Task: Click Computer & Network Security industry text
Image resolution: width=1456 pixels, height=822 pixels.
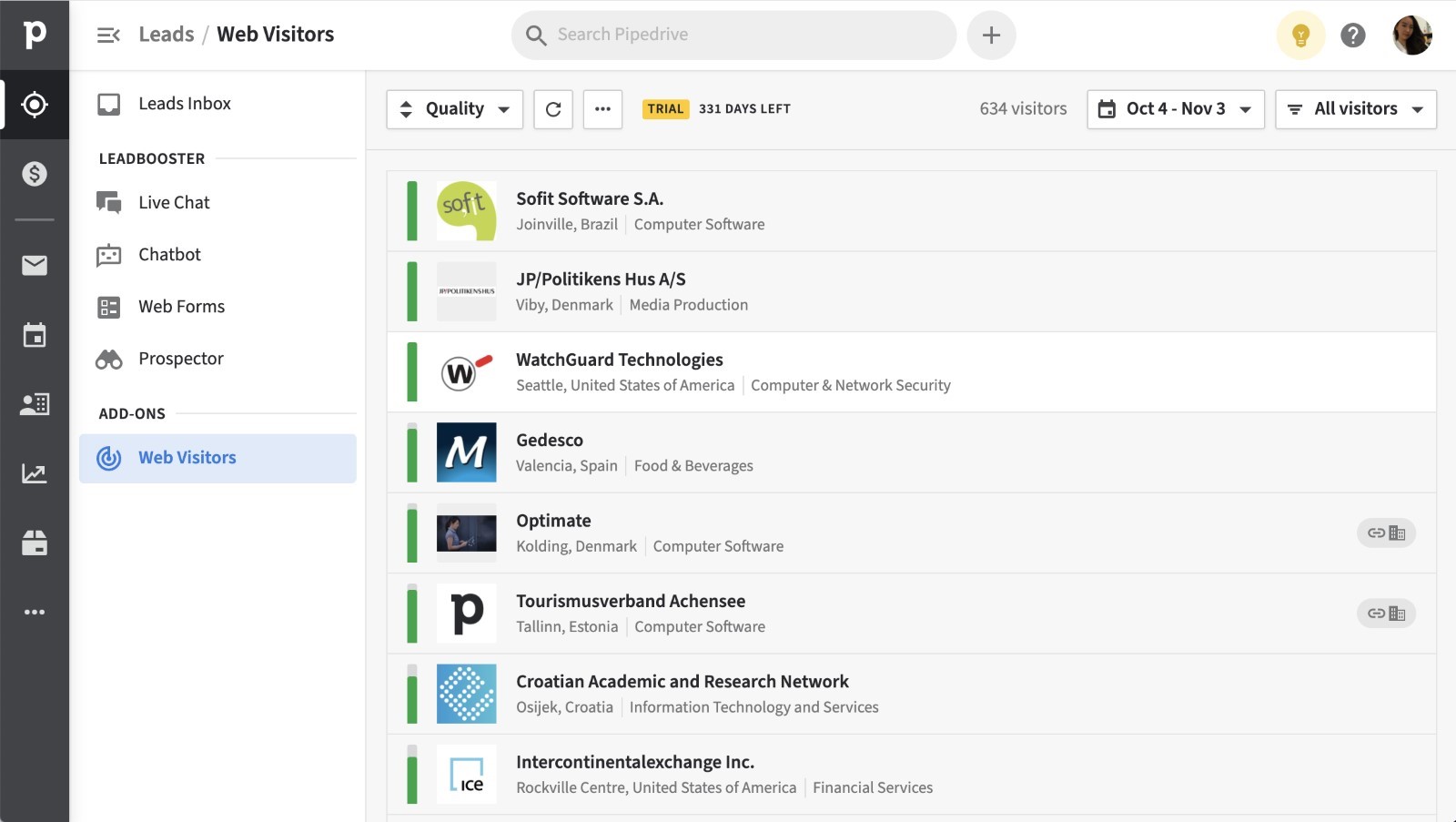Action: pyautogui.click(x=851, y=386)
